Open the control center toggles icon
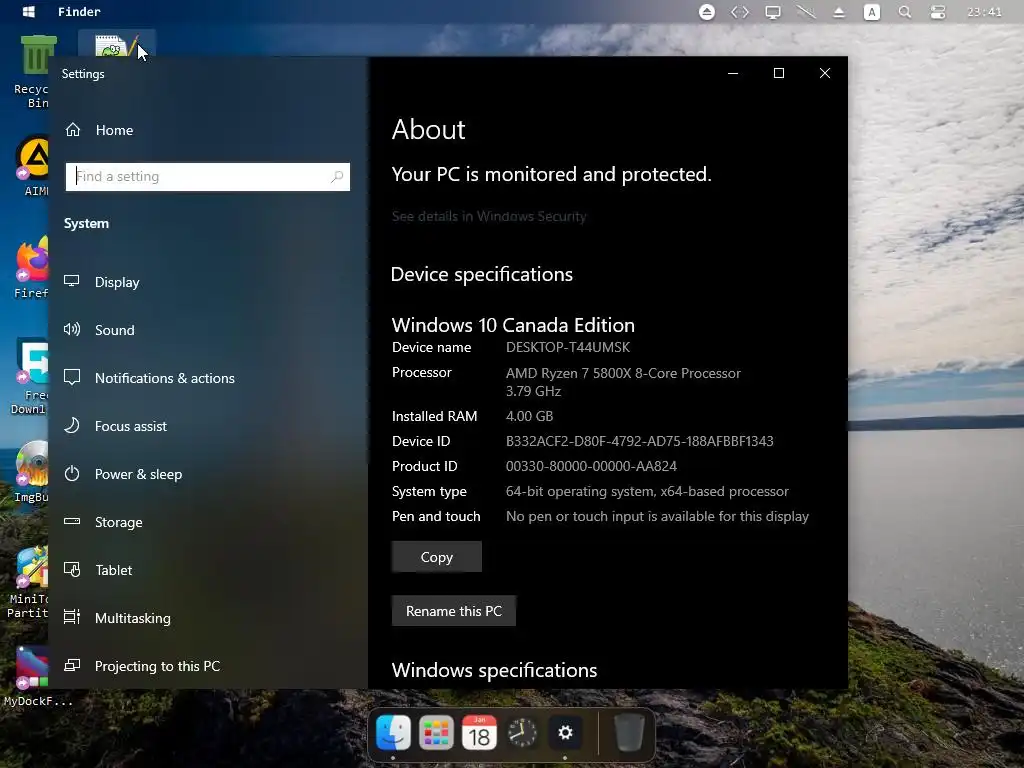Viewport: 1024px width, 768px height. [938, 12]
